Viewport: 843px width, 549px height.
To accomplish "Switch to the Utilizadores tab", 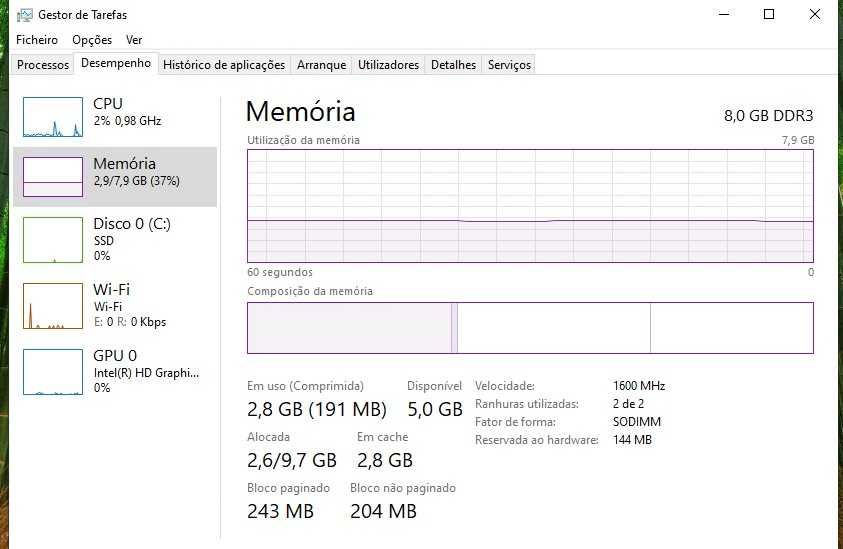I will (x=388, y=65).
